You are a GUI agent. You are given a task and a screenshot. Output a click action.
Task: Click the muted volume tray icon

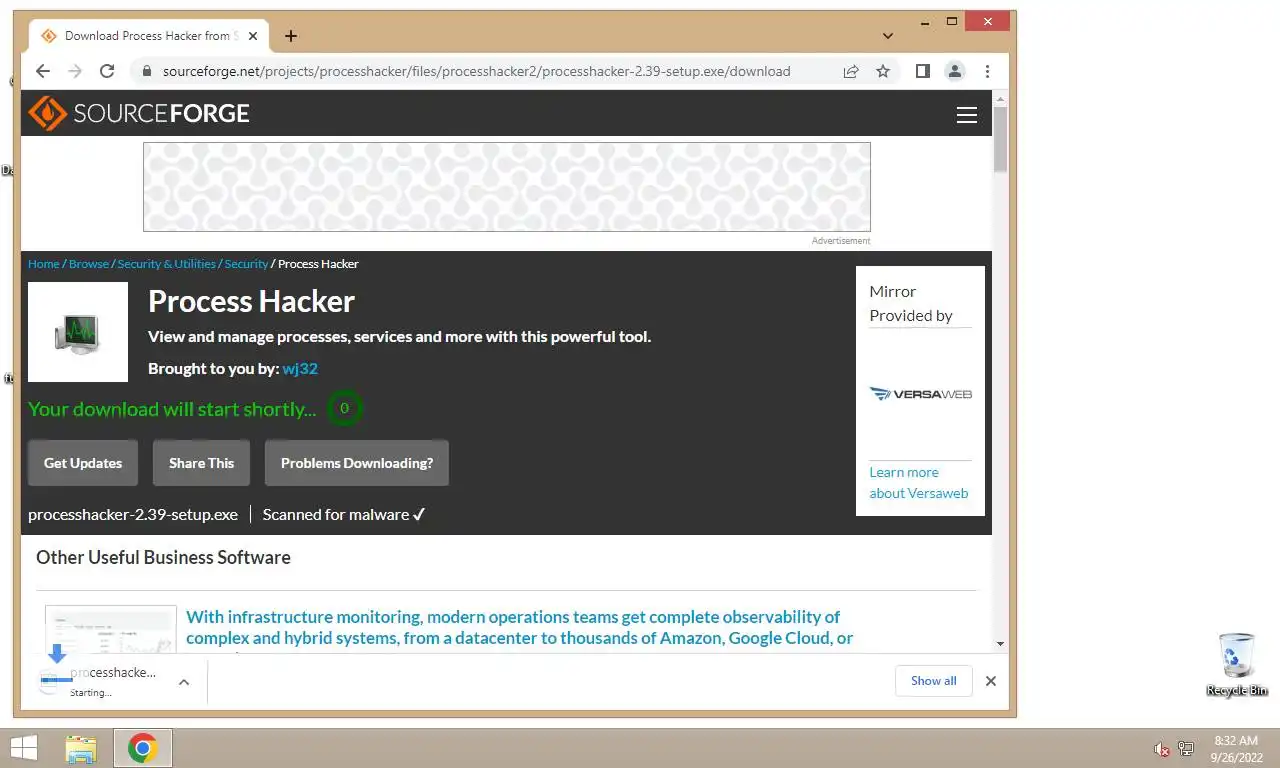[1162, 748]
